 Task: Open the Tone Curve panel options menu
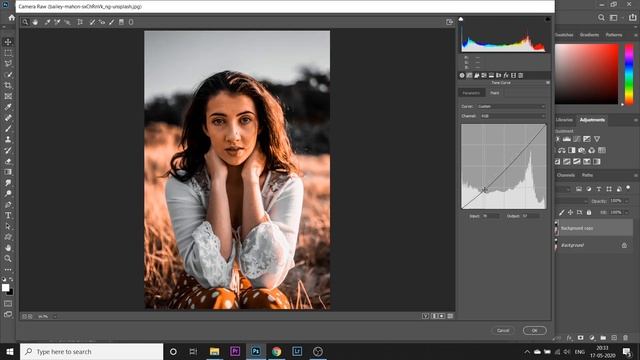[548, 83]
